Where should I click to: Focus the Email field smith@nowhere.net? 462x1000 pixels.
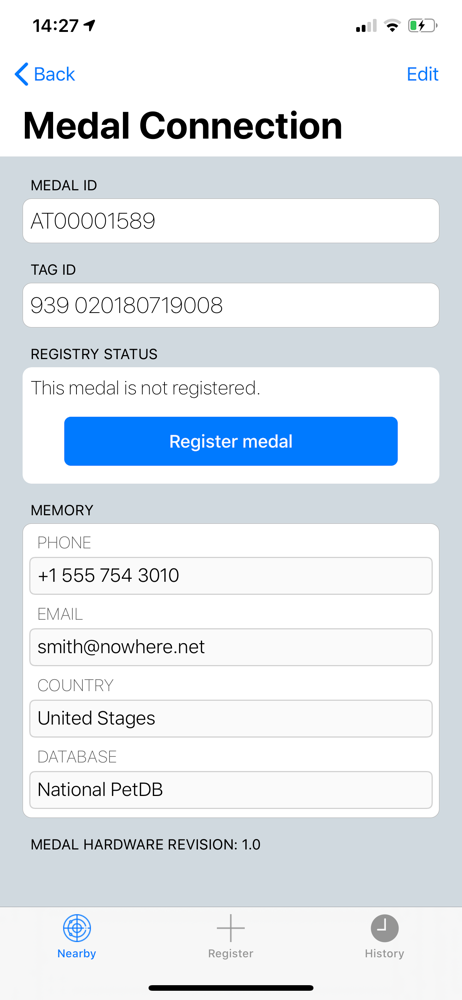231,647
